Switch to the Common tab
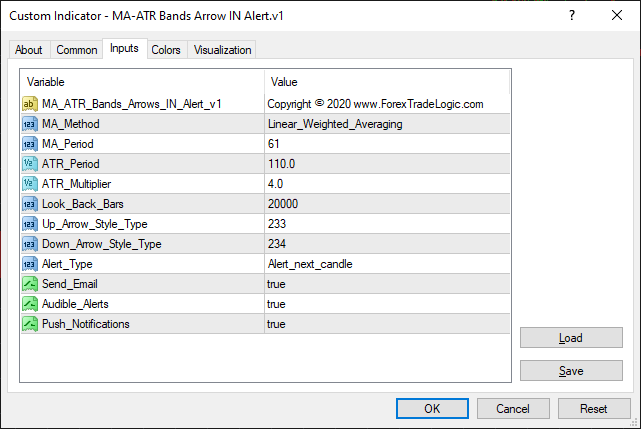 click(x=77, y=50)
